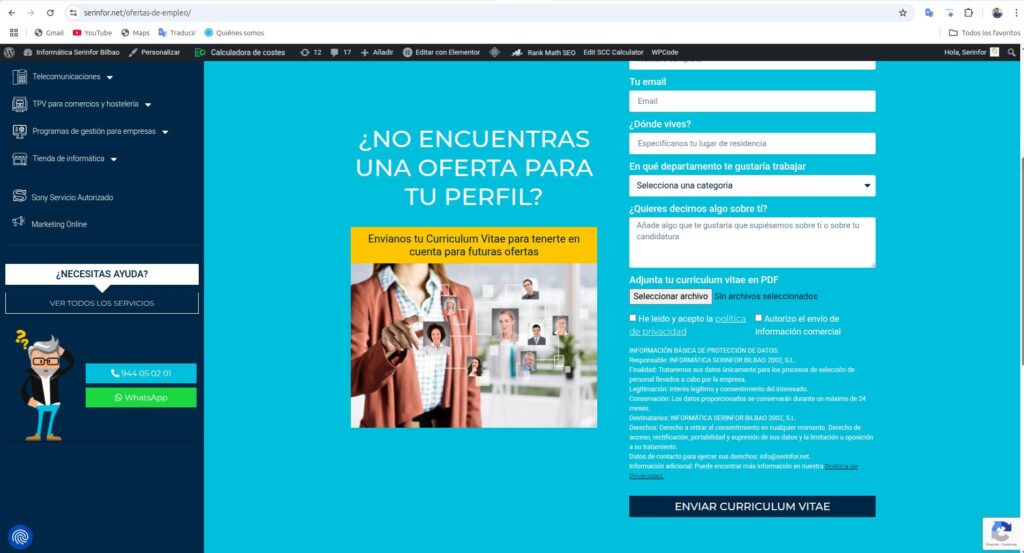Open the site info icon in address bar
This screenshot has width=1024, height=553.
(x=73, y=12)
